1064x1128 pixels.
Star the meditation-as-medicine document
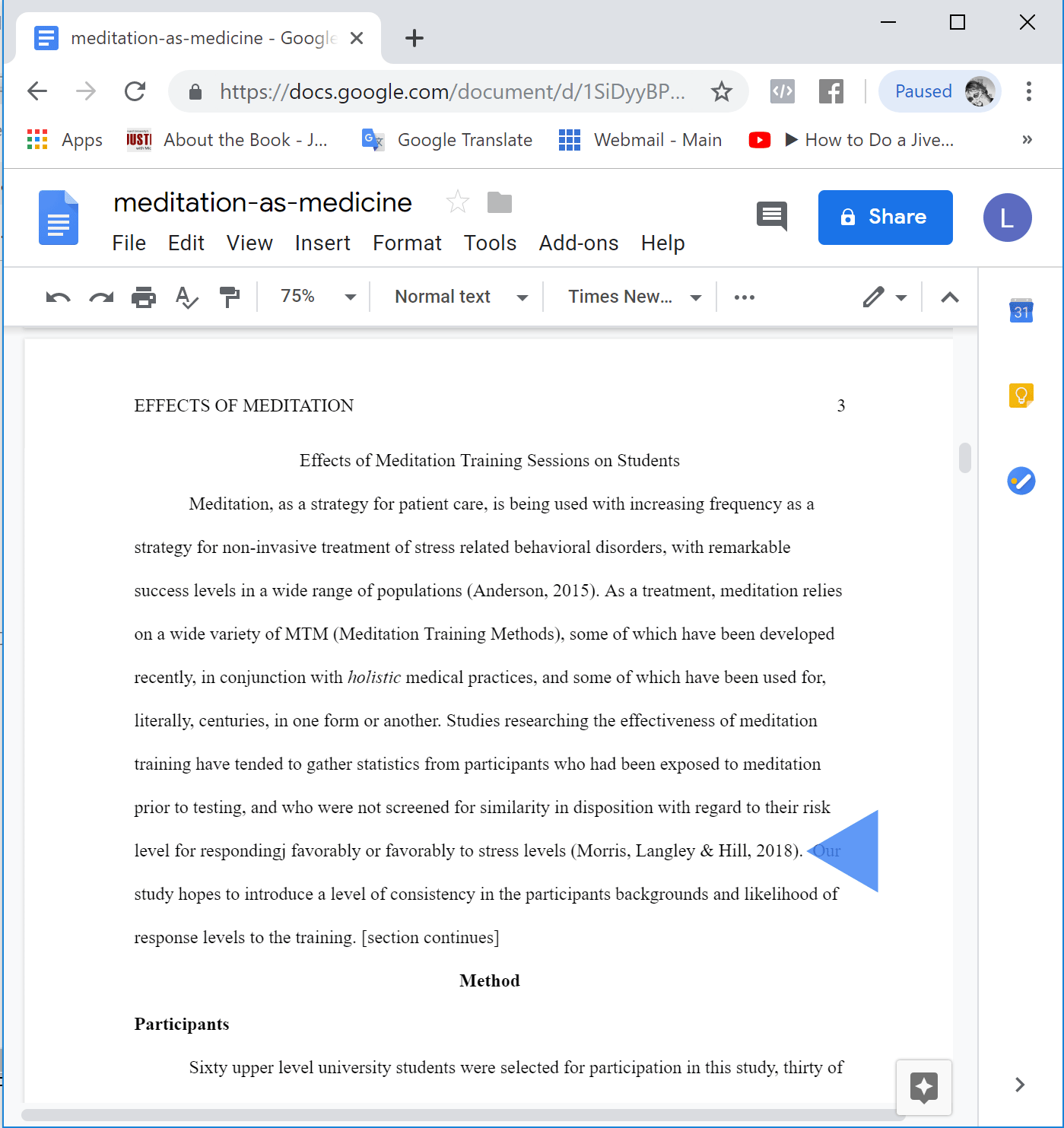457,202
